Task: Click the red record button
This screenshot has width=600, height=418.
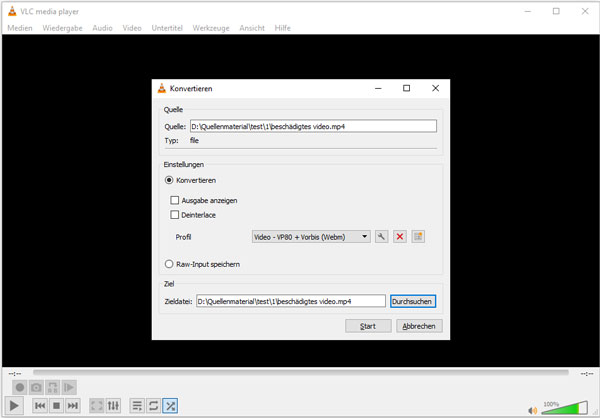Action: pos(20,387)
